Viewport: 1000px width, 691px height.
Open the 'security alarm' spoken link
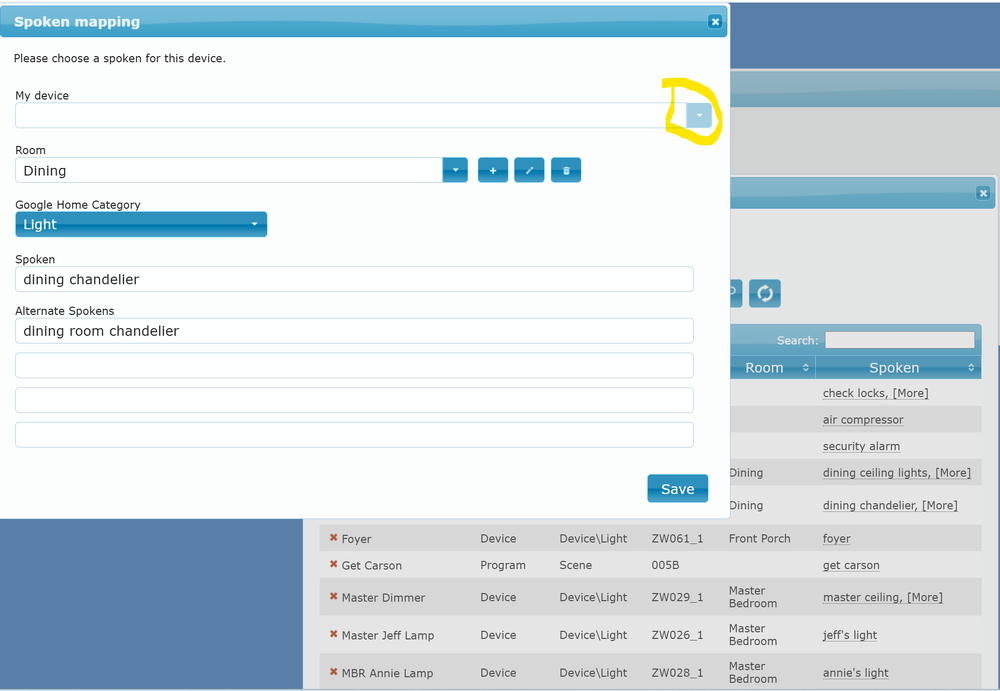[861, 447]
